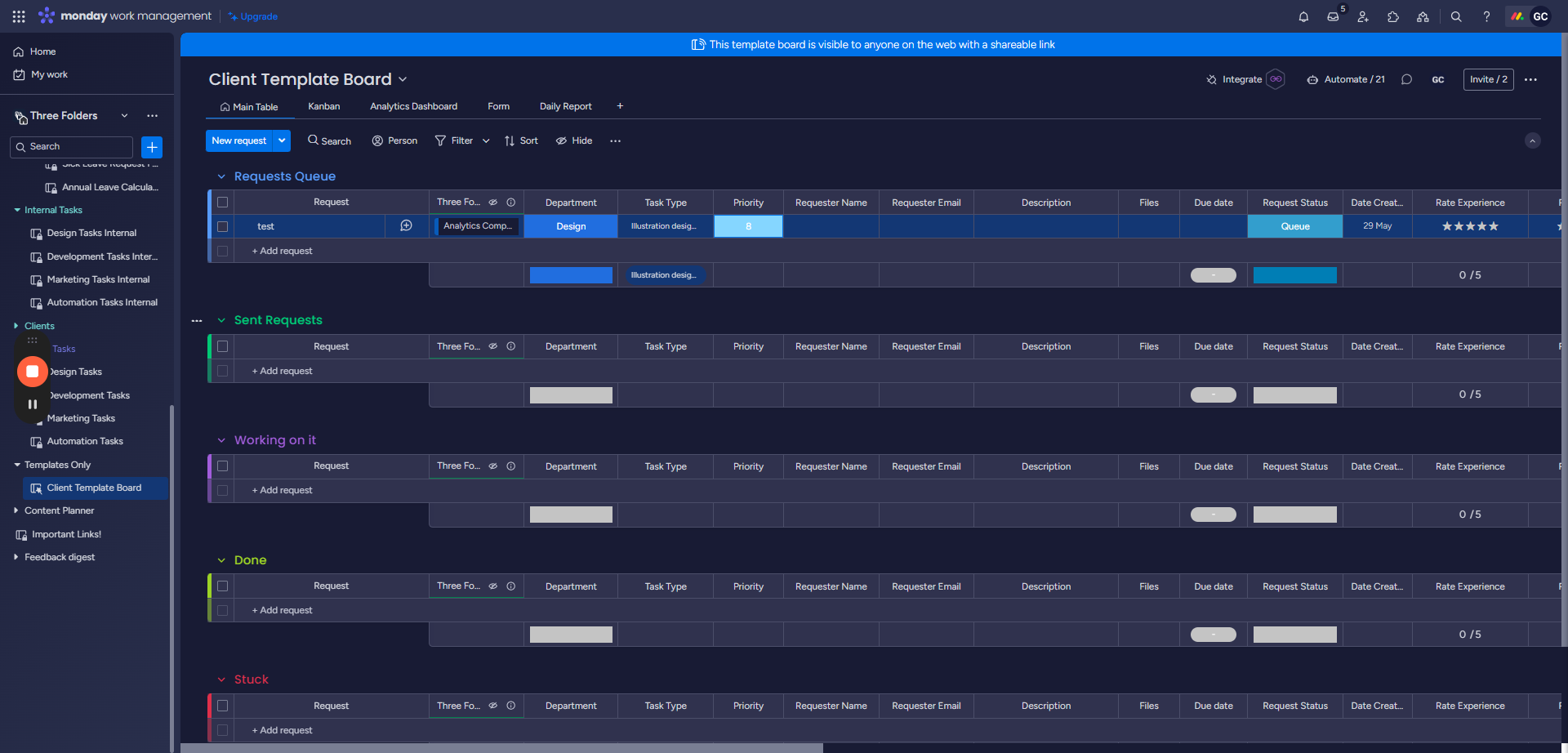
Task: Click the Home icon in sidebar
Action: click(x=19, y=51)
